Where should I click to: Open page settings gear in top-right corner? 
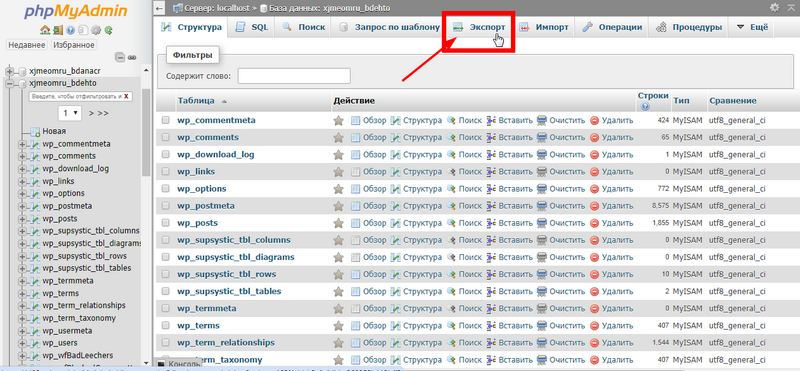pyautogui.click(x=774, y=7)
